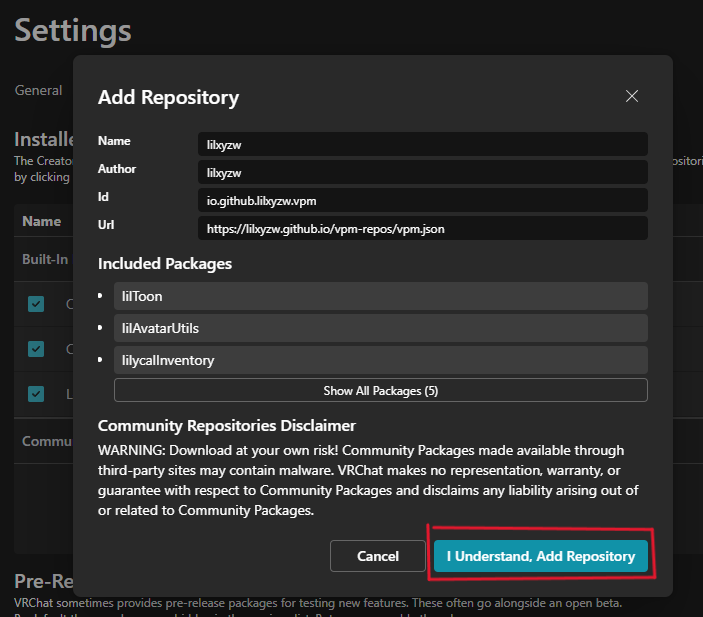The height and width of the screenshot is (617, 703).
Task: Toggle the topmost Built-In repository checkbox
Action: tap(36, 304)
